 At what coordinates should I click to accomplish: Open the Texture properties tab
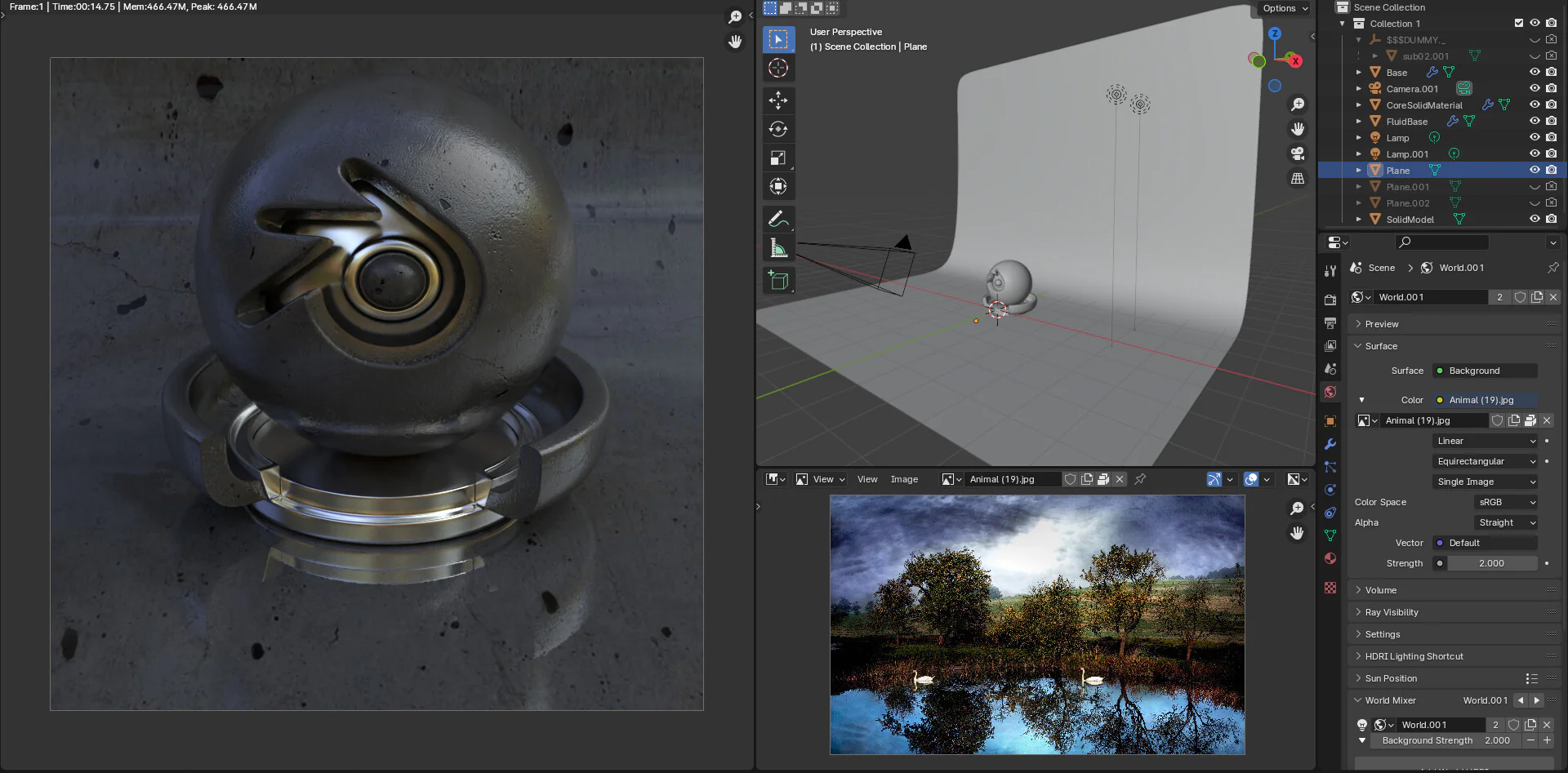click(1330, 588)
